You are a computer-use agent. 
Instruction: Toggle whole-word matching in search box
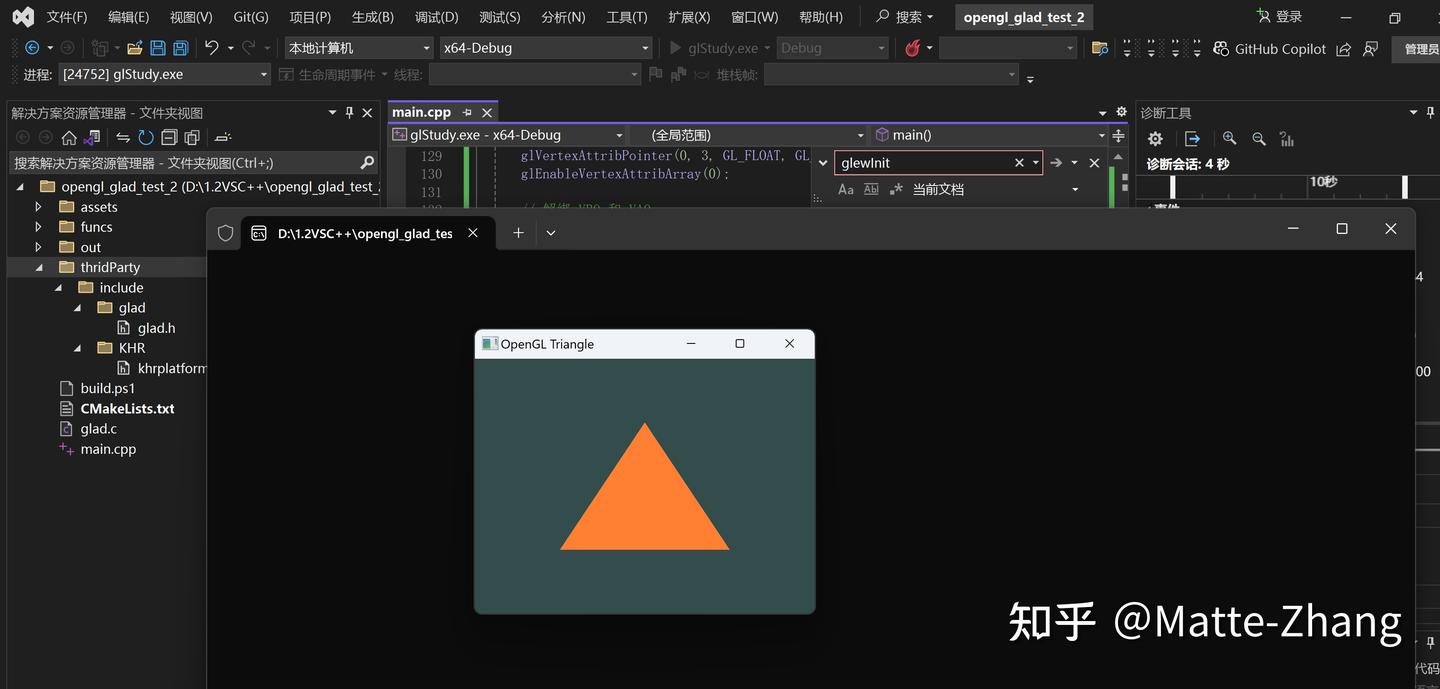point(871,188)
